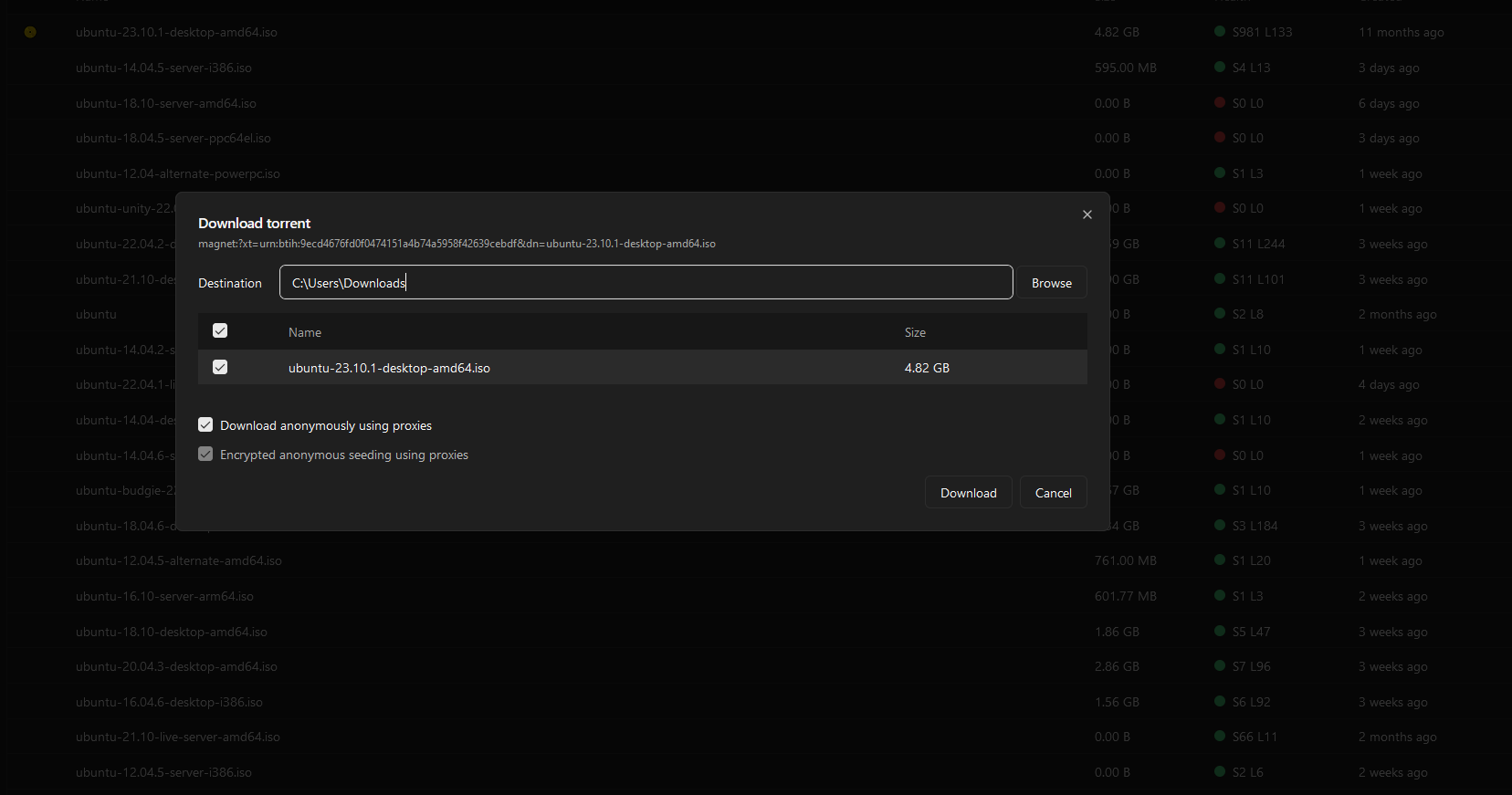Click the yellow icon beside ubuntu-23.10.1-desktop-amd64.iso
Image resolution: width=1512 pixels, height=795 pixels.
[30, 32]
